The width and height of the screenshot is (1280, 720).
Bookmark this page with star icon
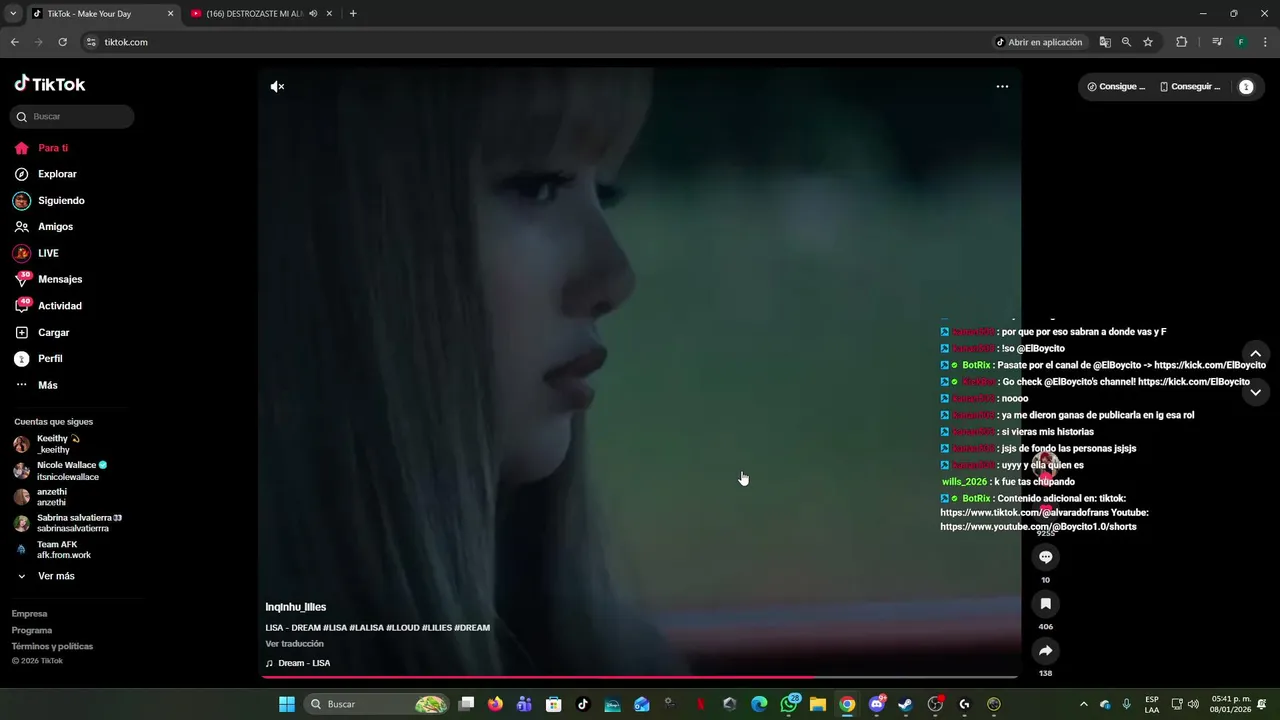(1148, 42)
